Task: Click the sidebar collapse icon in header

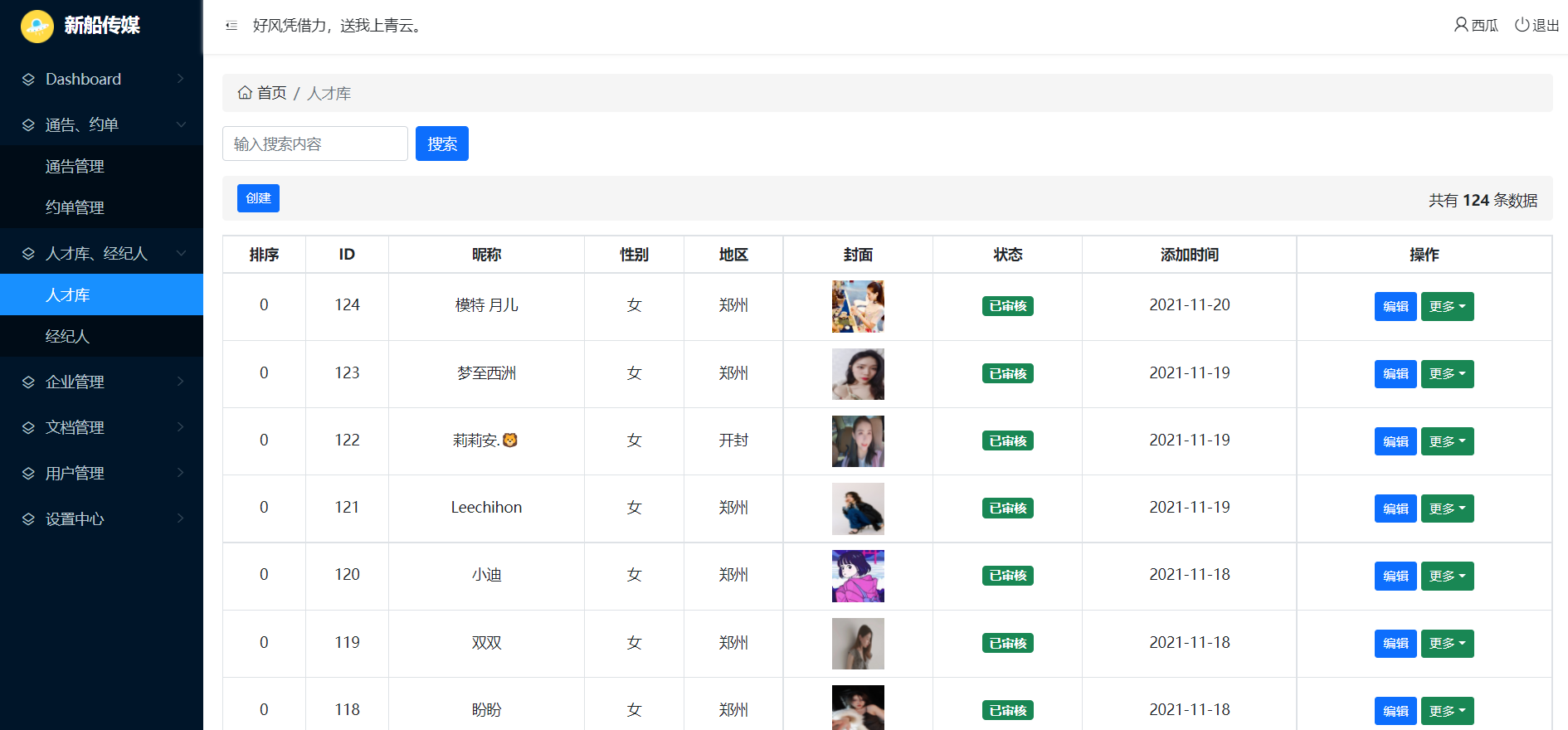Action: pyautogui.click(x=231, y=26)
